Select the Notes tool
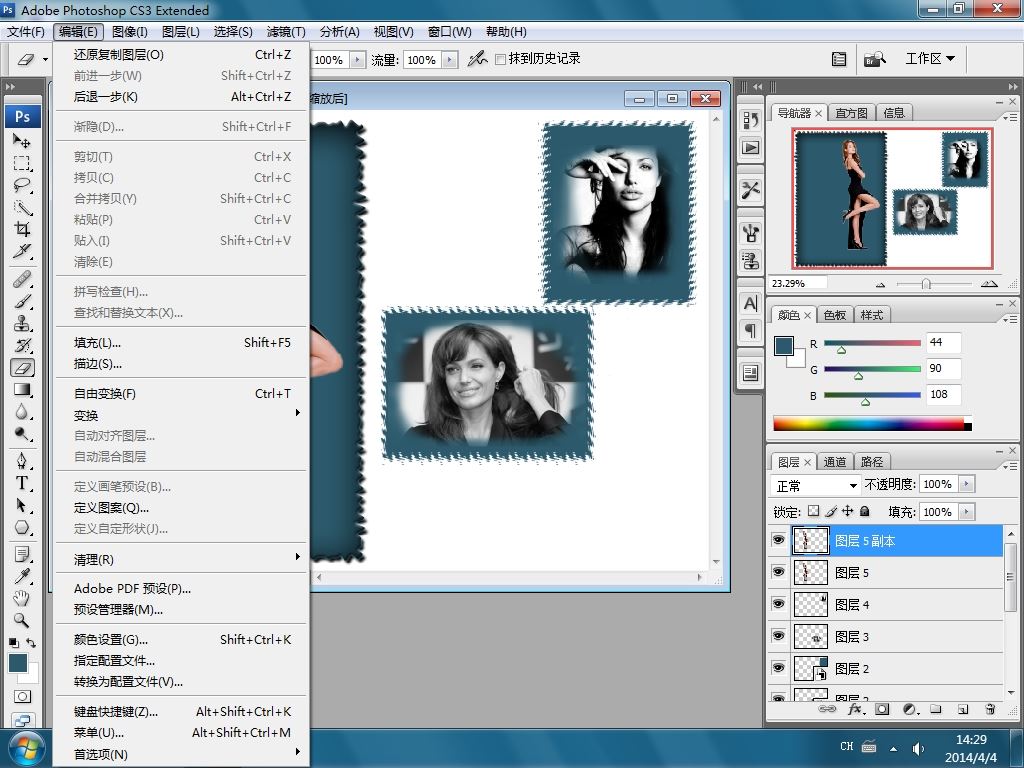 [22, 555]
